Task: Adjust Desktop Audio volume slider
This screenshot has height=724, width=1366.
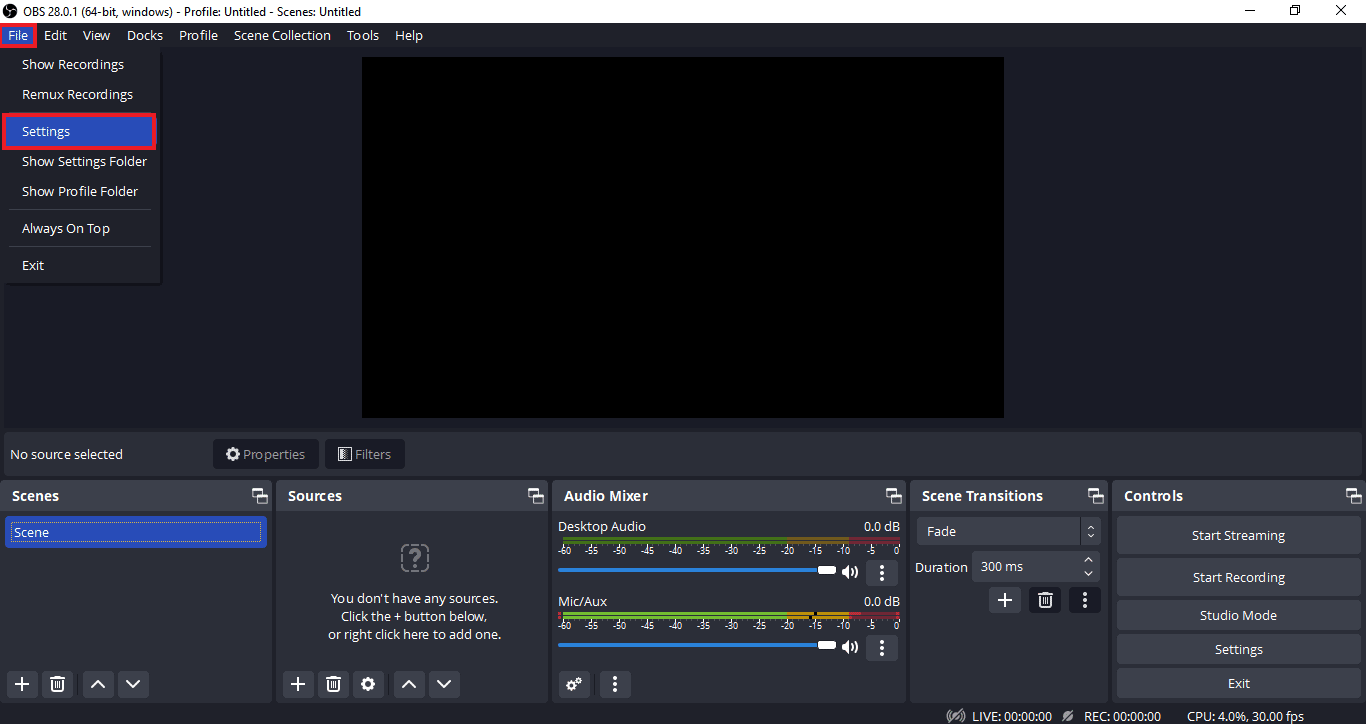Action: click(697, 570)
